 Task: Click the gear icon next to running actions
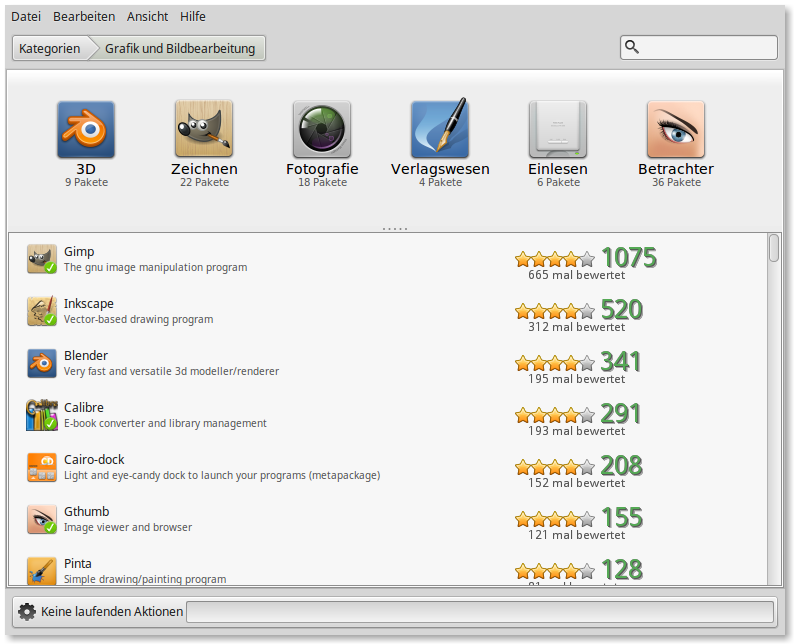coord(27,612)
